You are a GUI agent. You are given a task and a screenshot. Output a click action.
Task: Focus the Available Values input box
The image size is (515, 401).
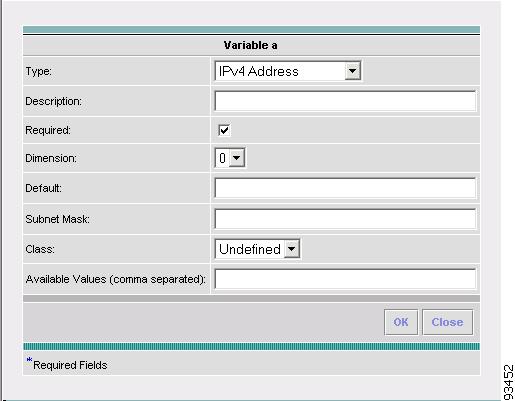345,279
